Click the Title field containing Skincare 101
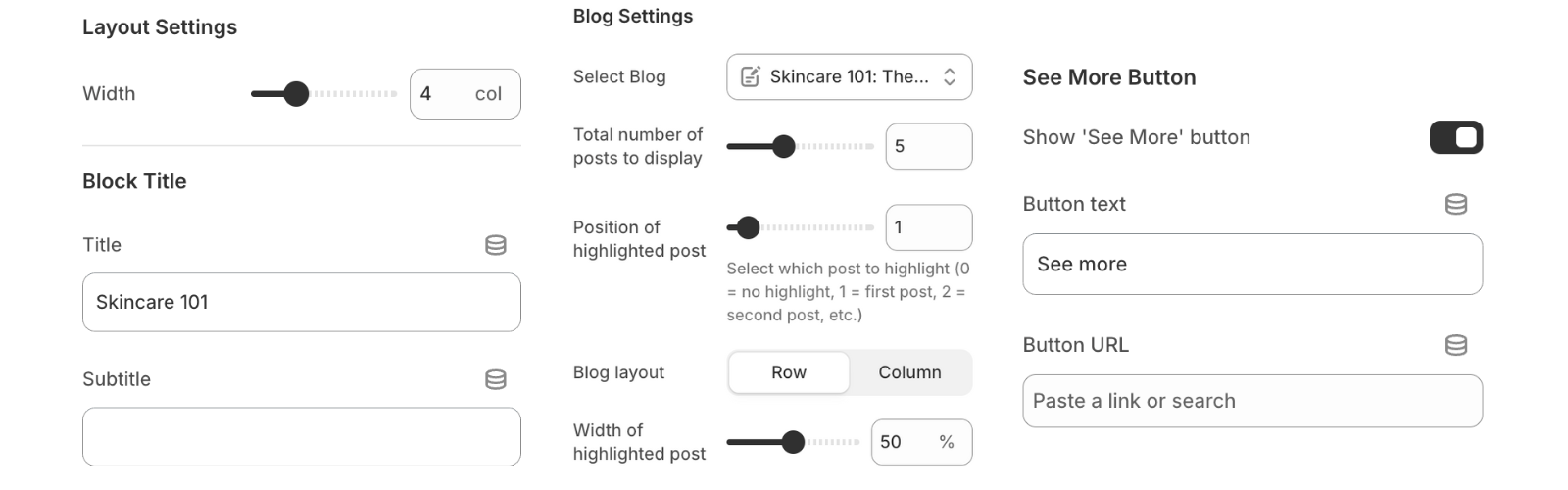Image resolution: width=1568 pixels, height=490 pixels. 301,302
